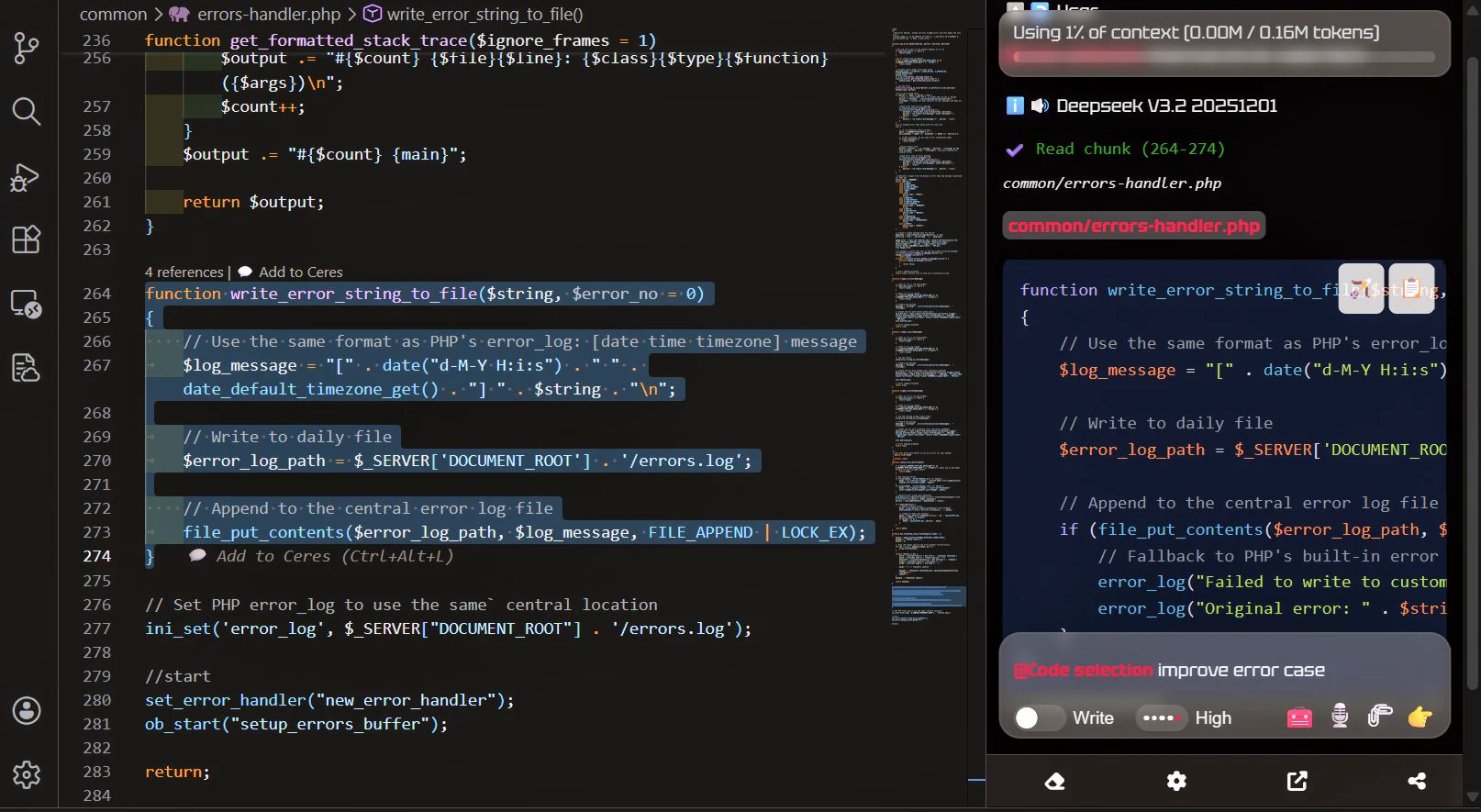This screenshot has width=1481, height=812.
Task: Open the red toolbox icon in chat input
Action: [1299, 717]
